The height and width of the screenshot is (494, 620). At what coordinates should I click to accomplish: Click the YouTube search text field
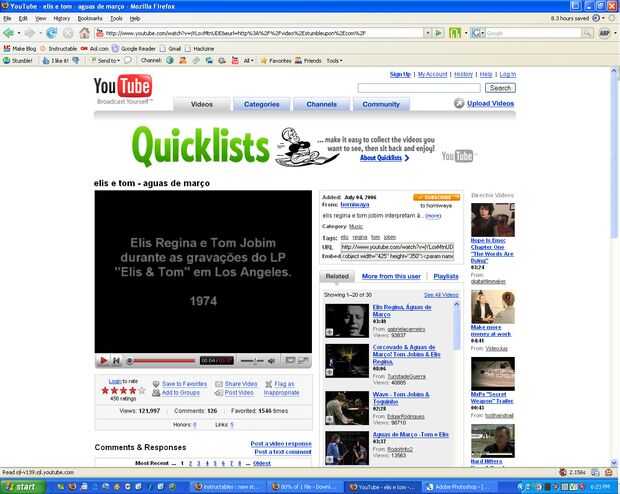[x=419, y=88]
